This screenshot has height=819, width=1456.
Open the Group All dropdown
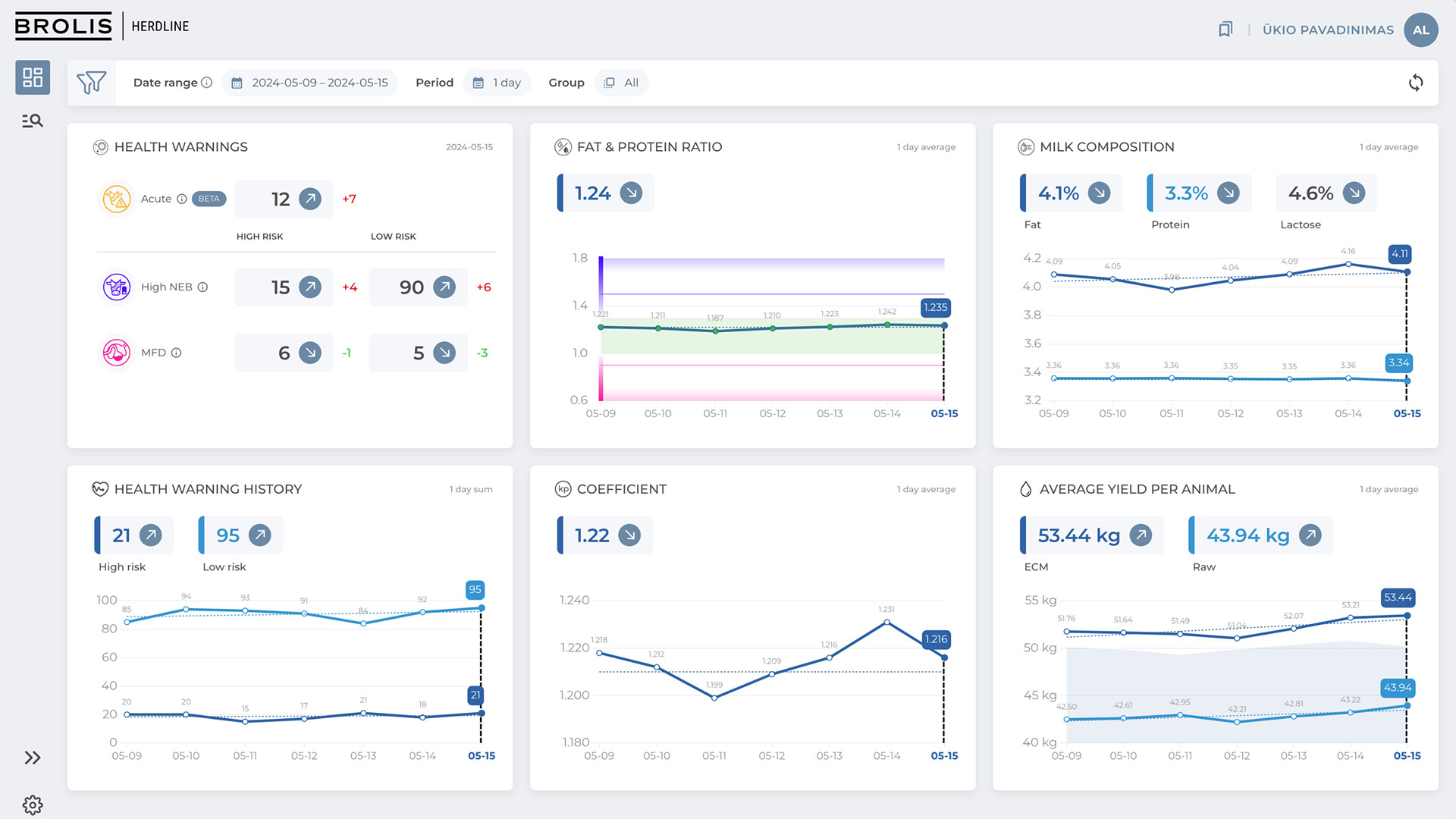click(x=621, y=83)
